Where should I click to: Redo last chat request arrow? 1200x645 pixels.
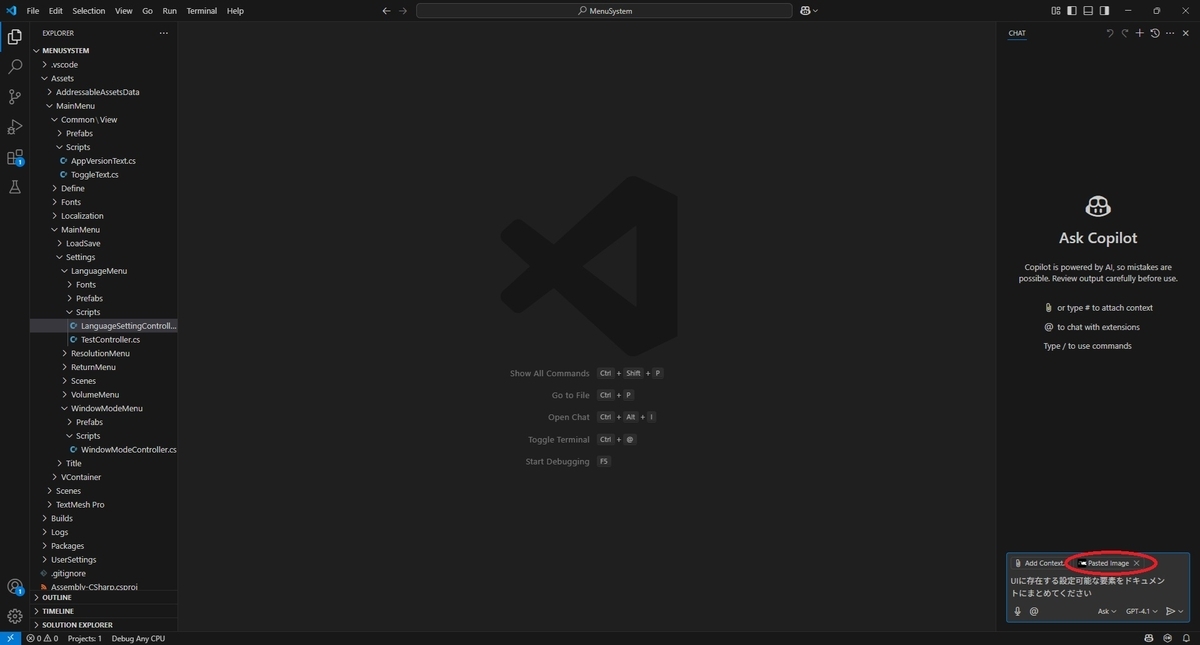click(x=1124, y=33)
